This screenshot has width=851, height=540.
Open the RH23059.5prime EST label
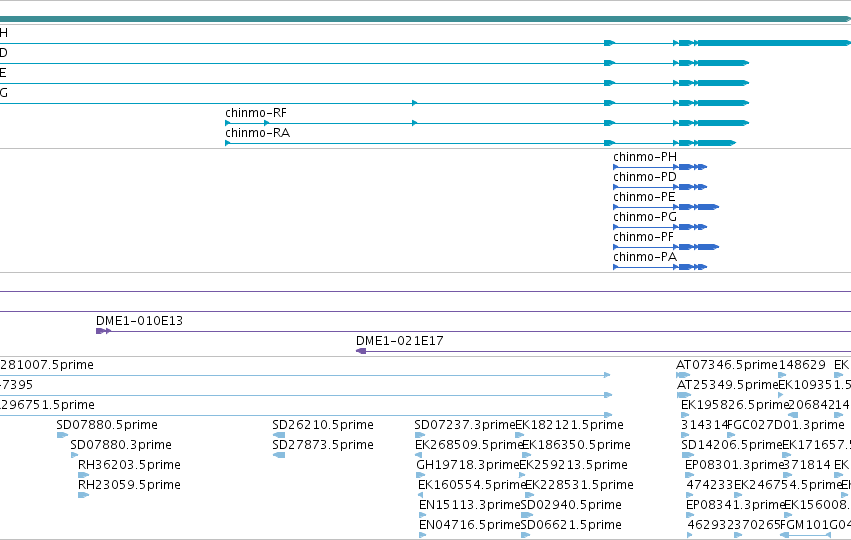tap(129, 485)
